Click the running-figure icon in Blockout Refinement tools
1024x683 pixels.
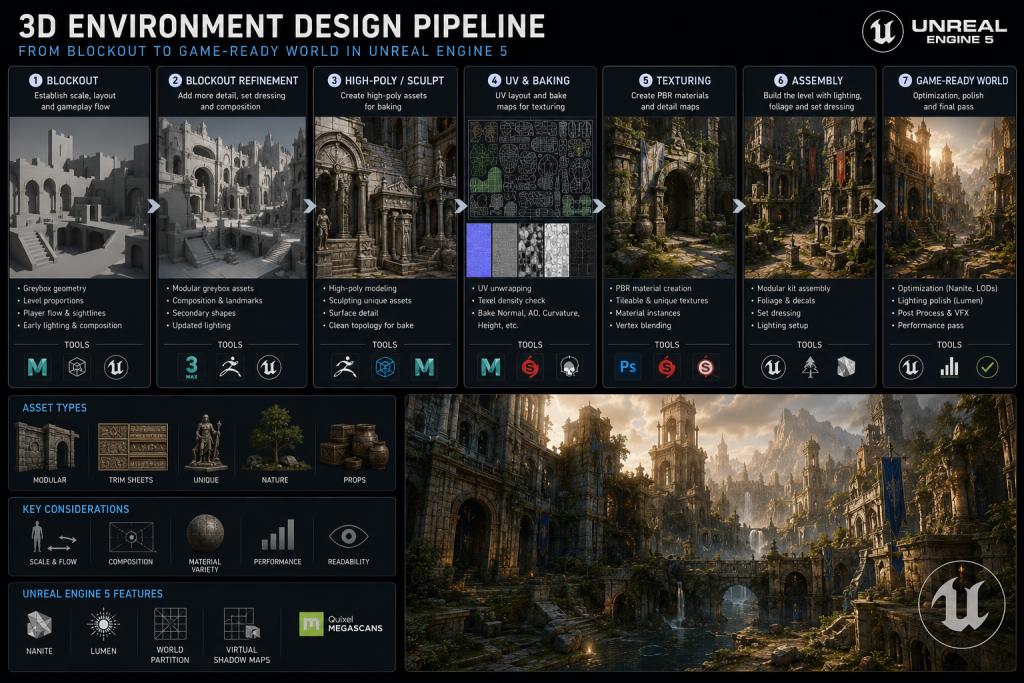tap(230, 367)
